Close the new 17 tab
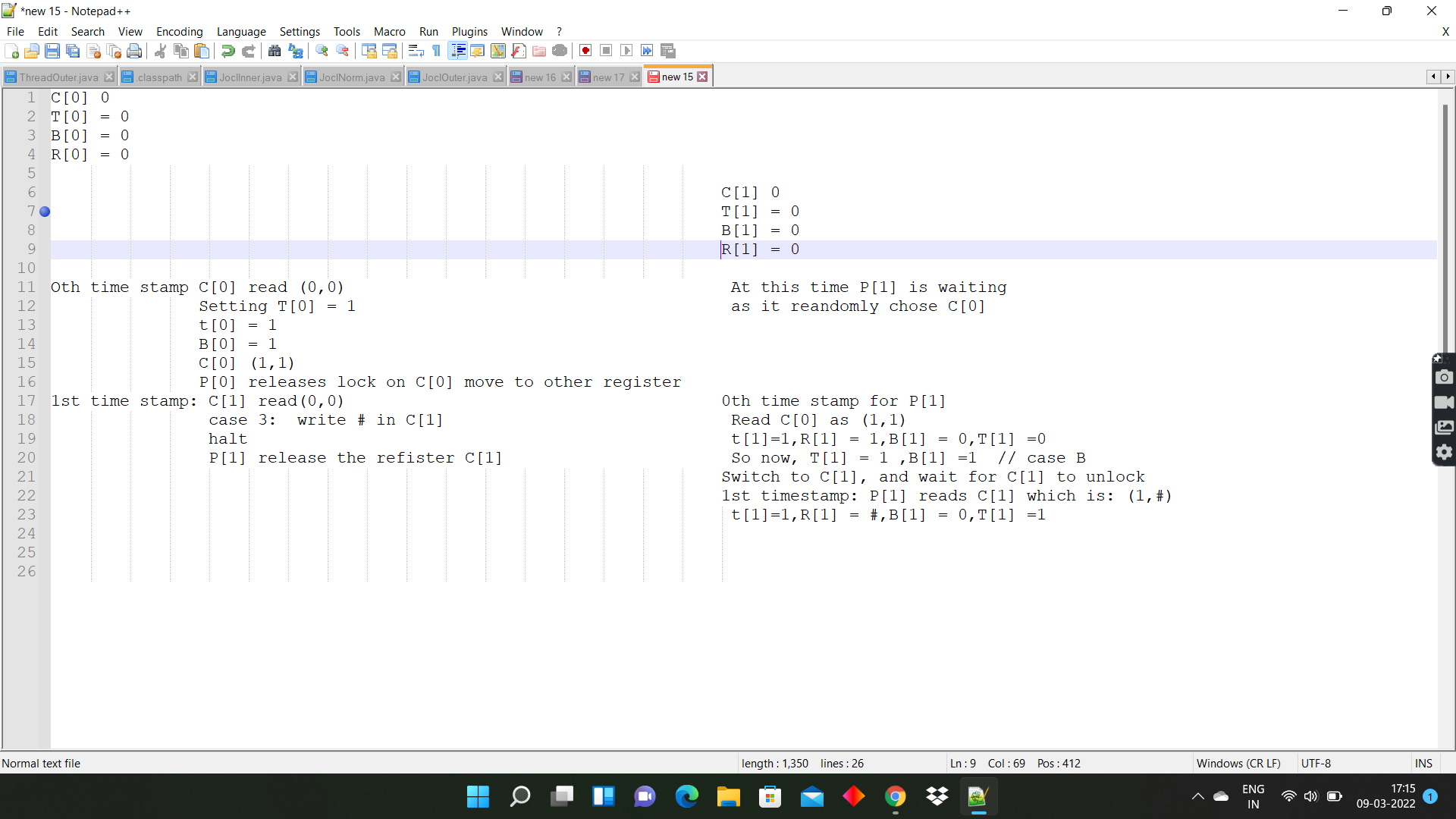 [635, 77]
